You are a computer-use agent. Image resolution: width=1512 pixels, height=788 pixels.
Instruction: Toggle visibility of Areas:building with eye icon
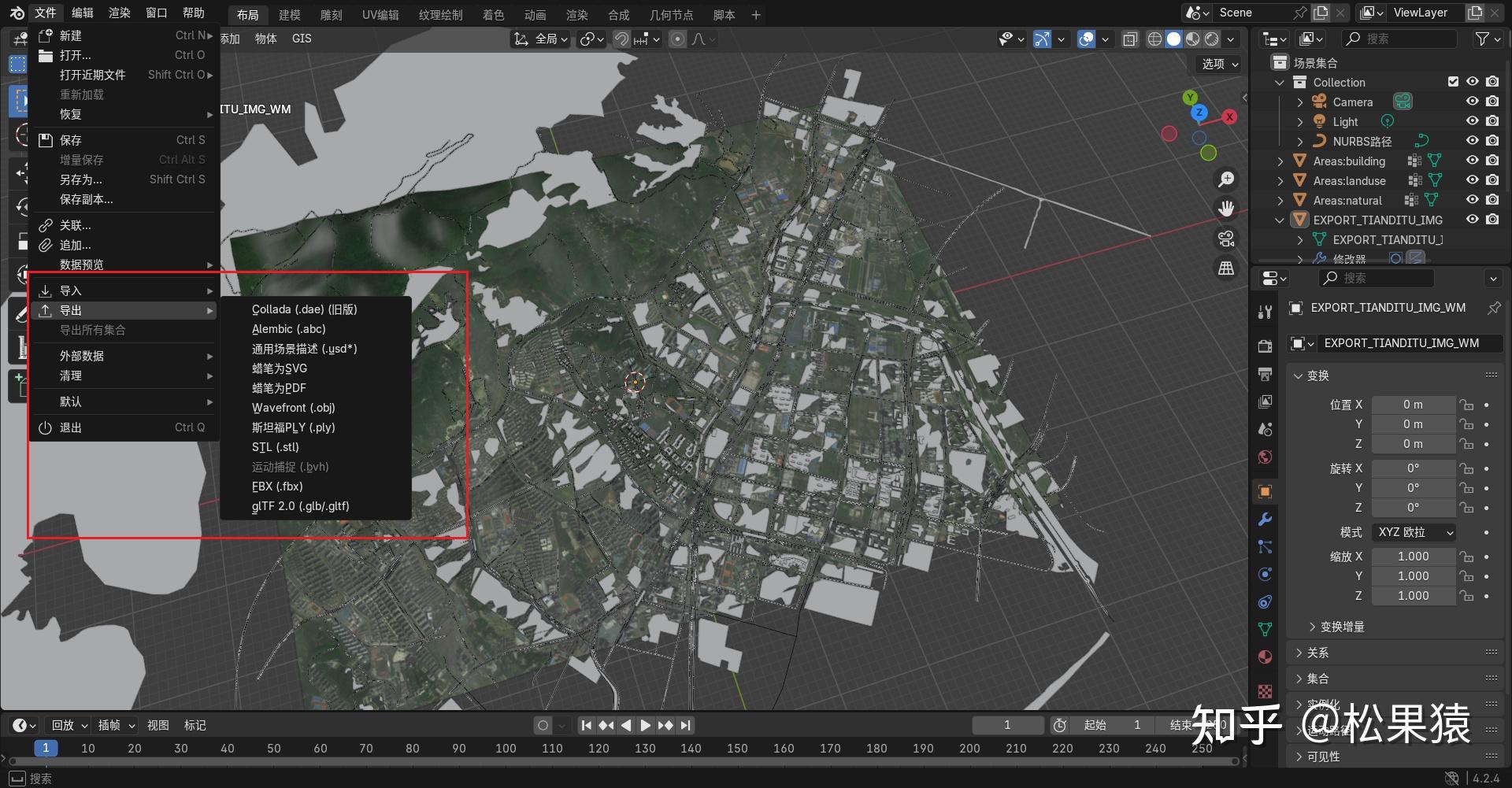coord(1472,161)
